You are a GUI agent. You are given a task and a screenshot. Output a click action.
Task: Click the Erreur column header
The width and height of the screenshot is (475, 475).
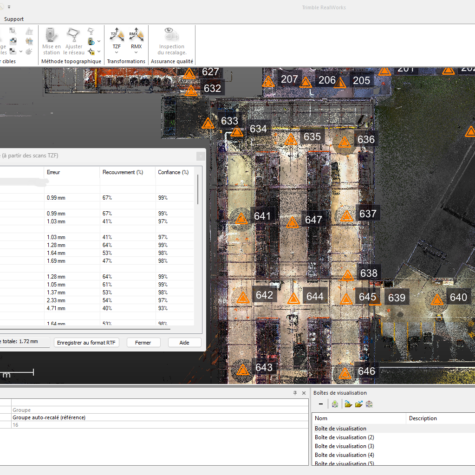tap(72, 172)
